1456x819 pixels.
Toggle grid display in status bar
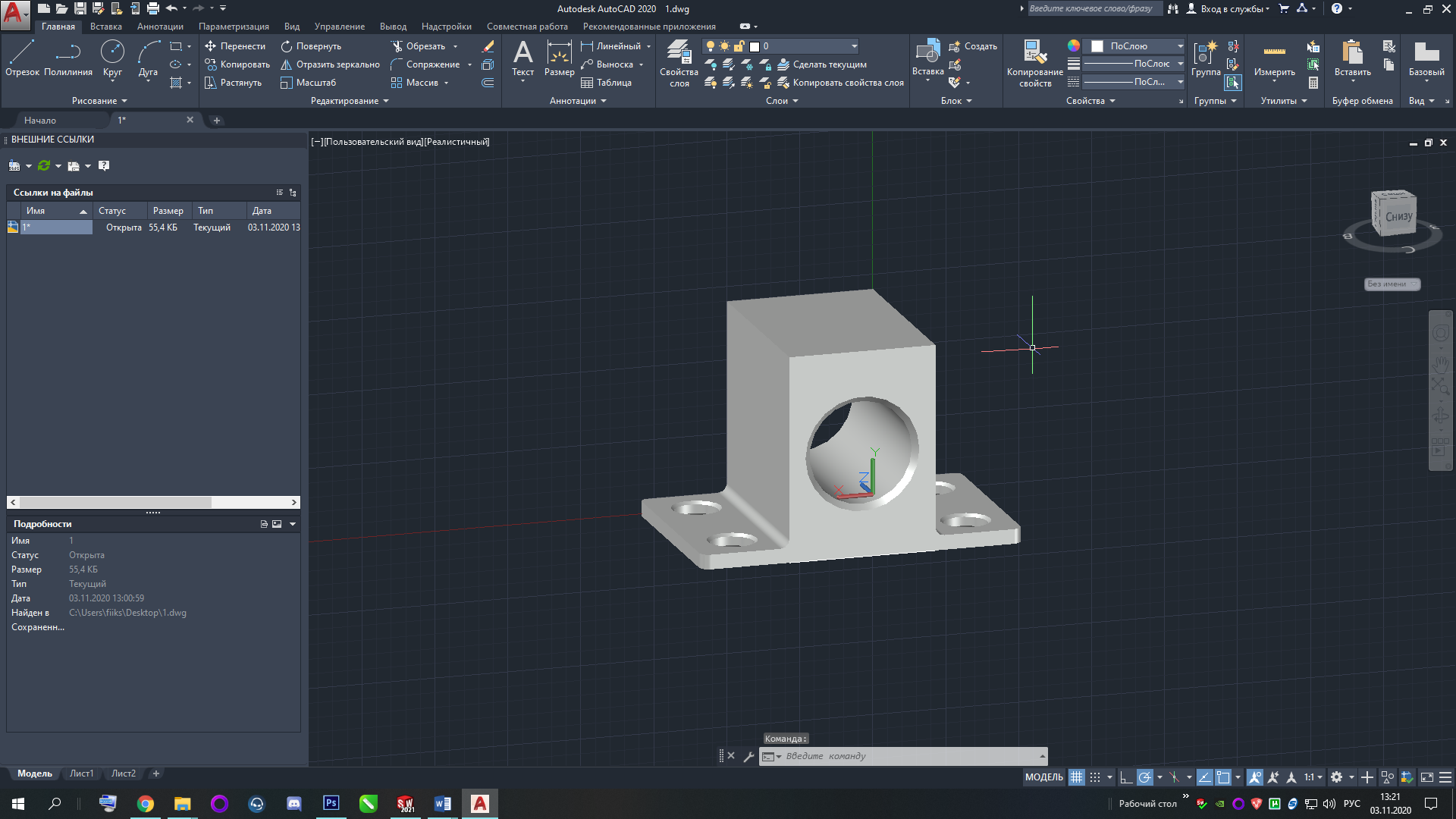point(1076,777)
